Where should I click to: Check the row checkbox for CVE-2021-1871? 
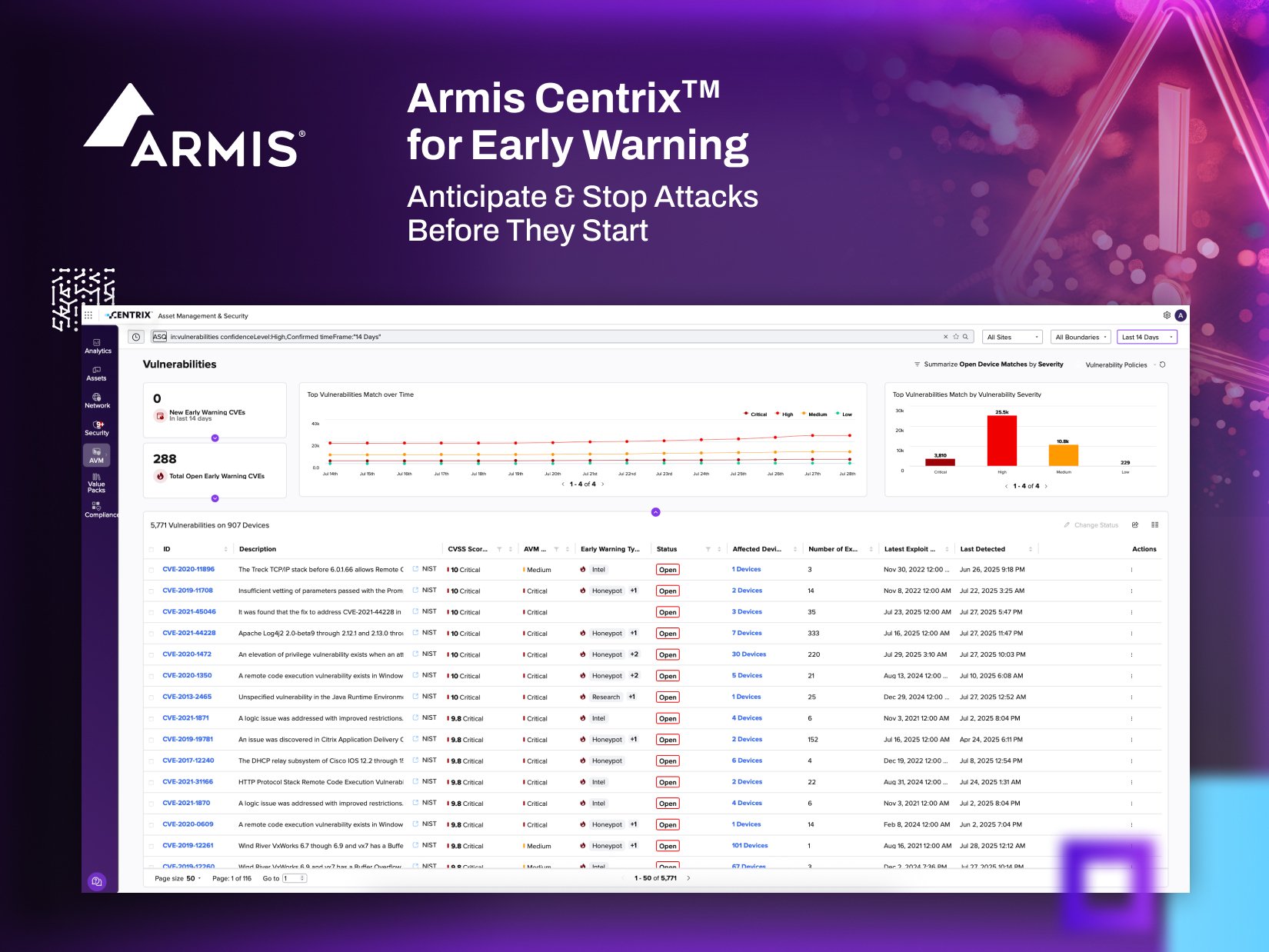152,718
